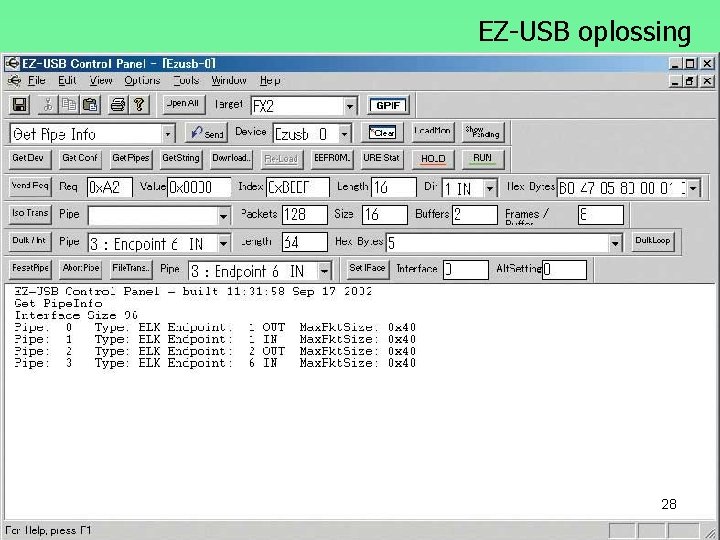Click the Send button
The width and height of the screenshot is (720, 540).
tap(207, 133)
